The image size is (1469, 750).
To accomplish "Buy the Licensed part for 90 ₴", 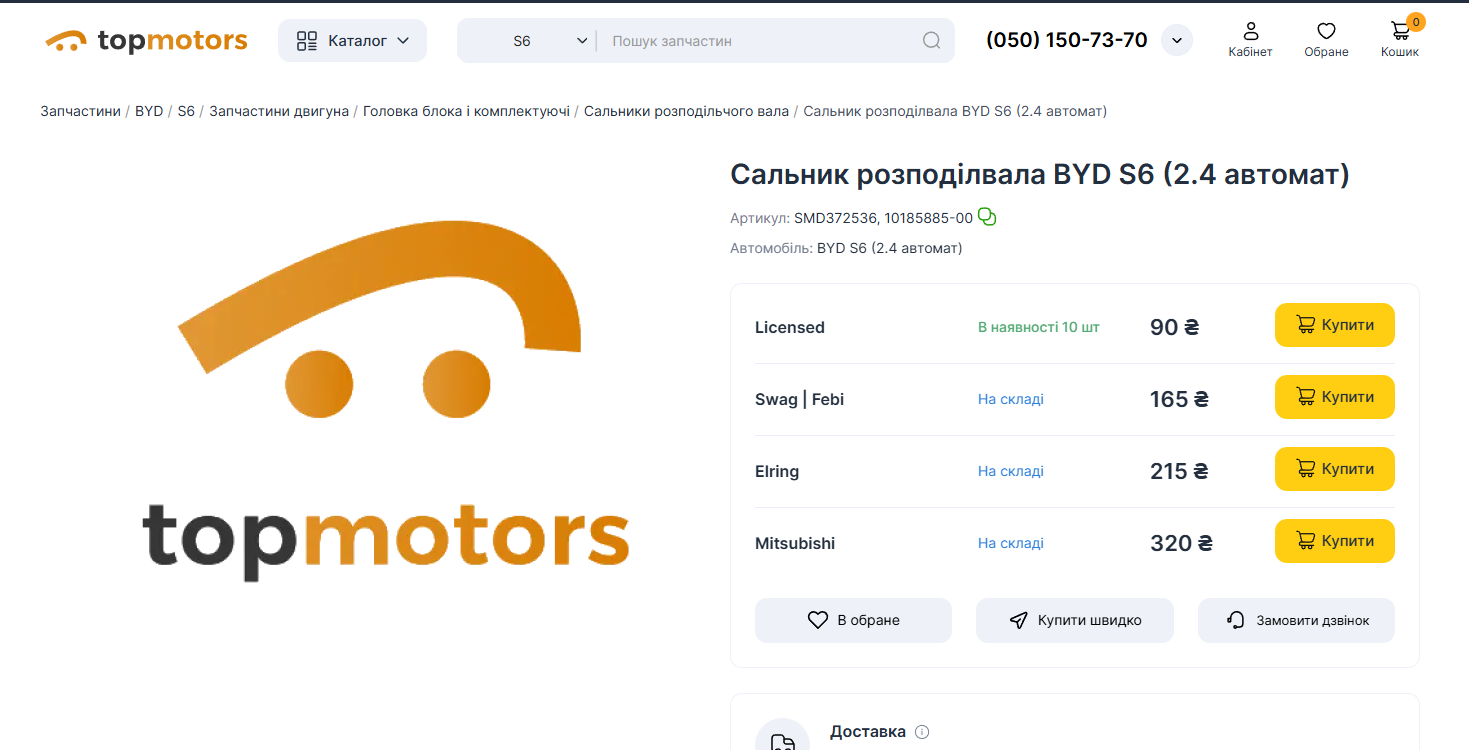I will 1334,325.
